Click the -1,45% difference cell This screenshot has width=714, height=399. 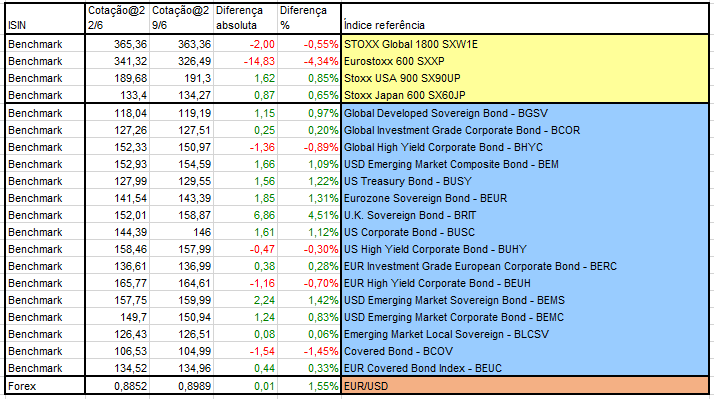309,351
